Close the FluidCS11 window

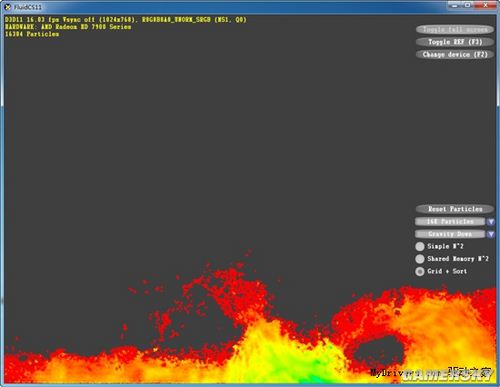485,5
